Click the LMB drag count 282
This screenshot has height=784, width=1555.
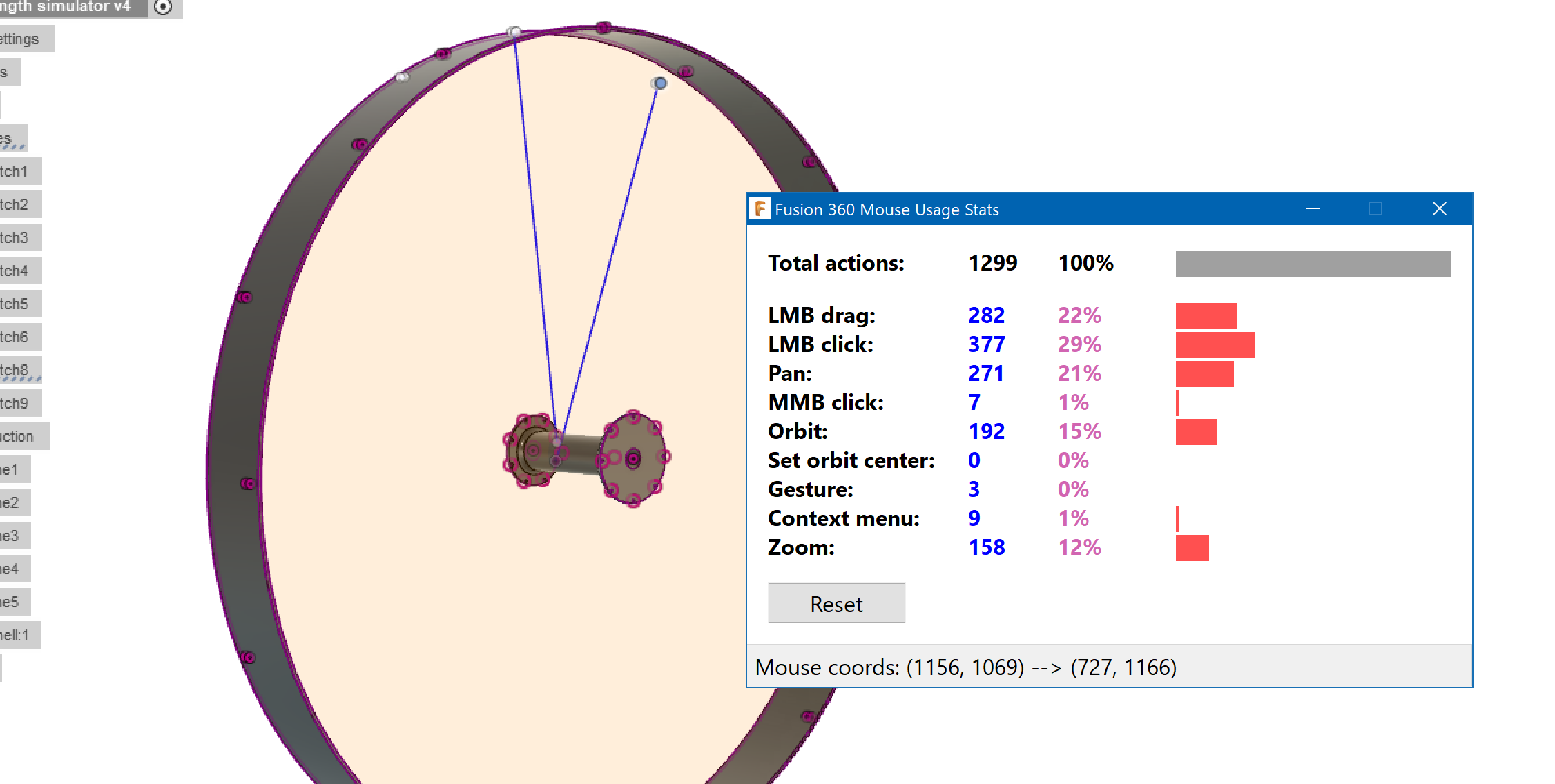coord(987,315)
